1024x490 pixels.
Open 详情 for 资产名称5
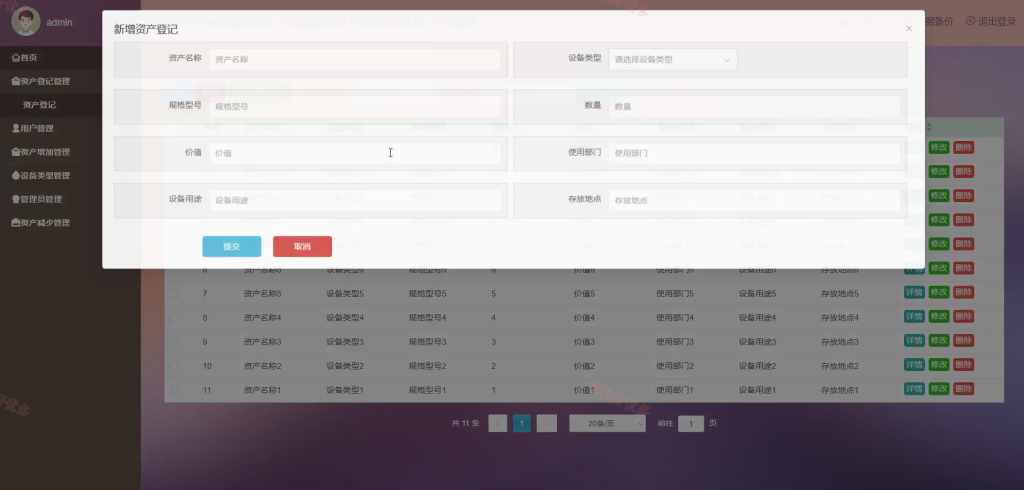tap(914, 293)
